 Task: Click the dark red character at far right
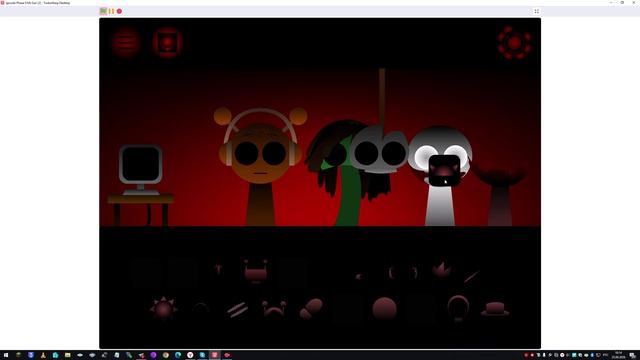pyautogui.click(x=499, y=196)
